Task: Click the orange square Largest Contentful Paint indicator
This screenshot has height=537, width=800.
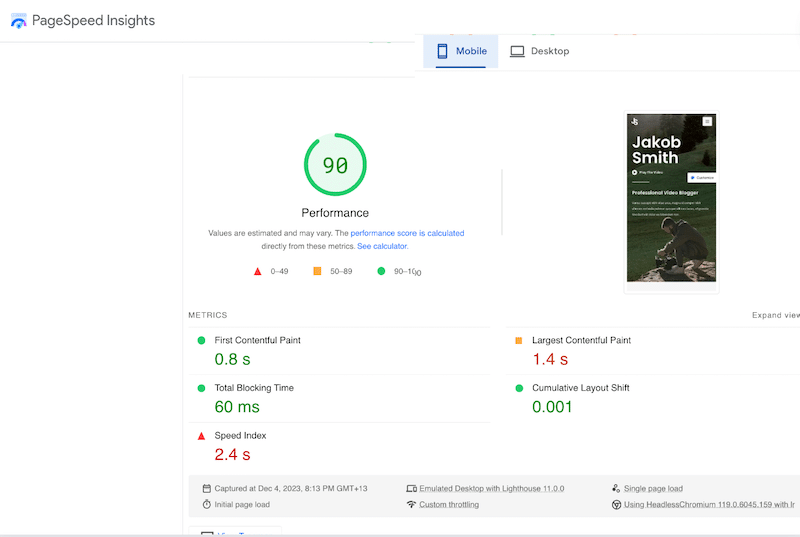Action: pos(518,341)
